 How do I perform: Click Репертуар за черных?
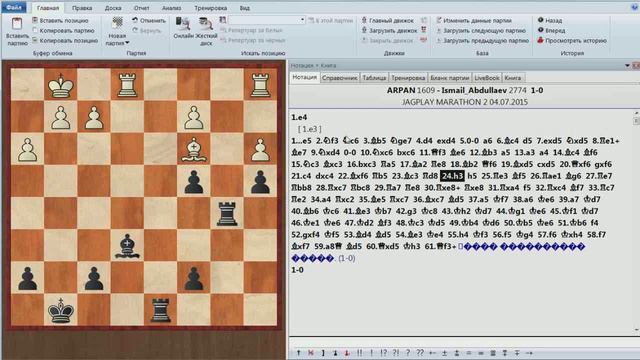click(252, 40)
